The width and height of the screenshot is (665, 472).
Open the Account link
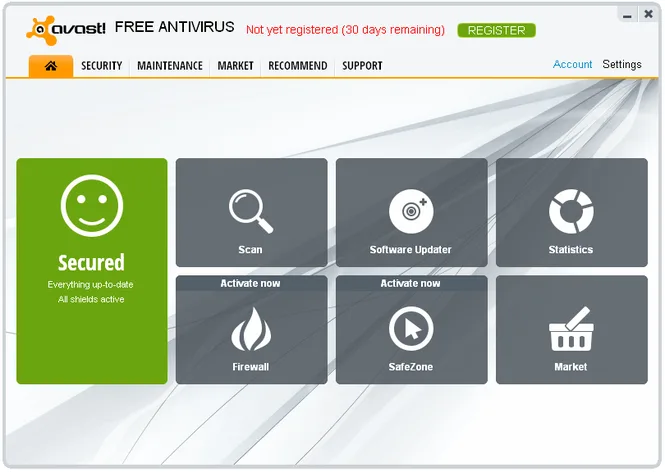click(572, 64)
